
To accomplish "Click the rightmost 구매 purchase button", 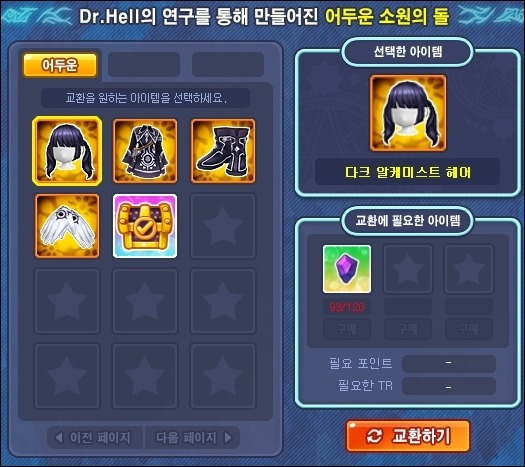I will (x=469, y=329).
